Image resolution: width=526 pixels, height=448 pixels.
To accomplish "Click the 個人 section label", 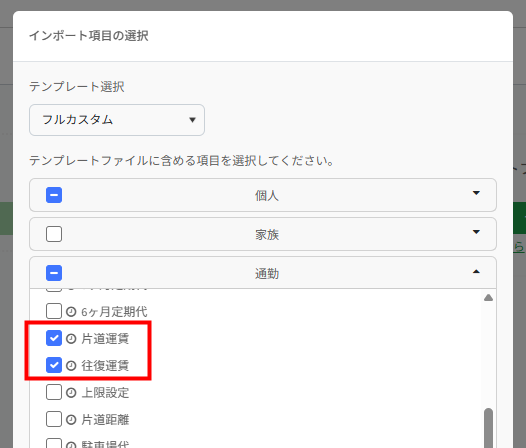I will [267, 195].
